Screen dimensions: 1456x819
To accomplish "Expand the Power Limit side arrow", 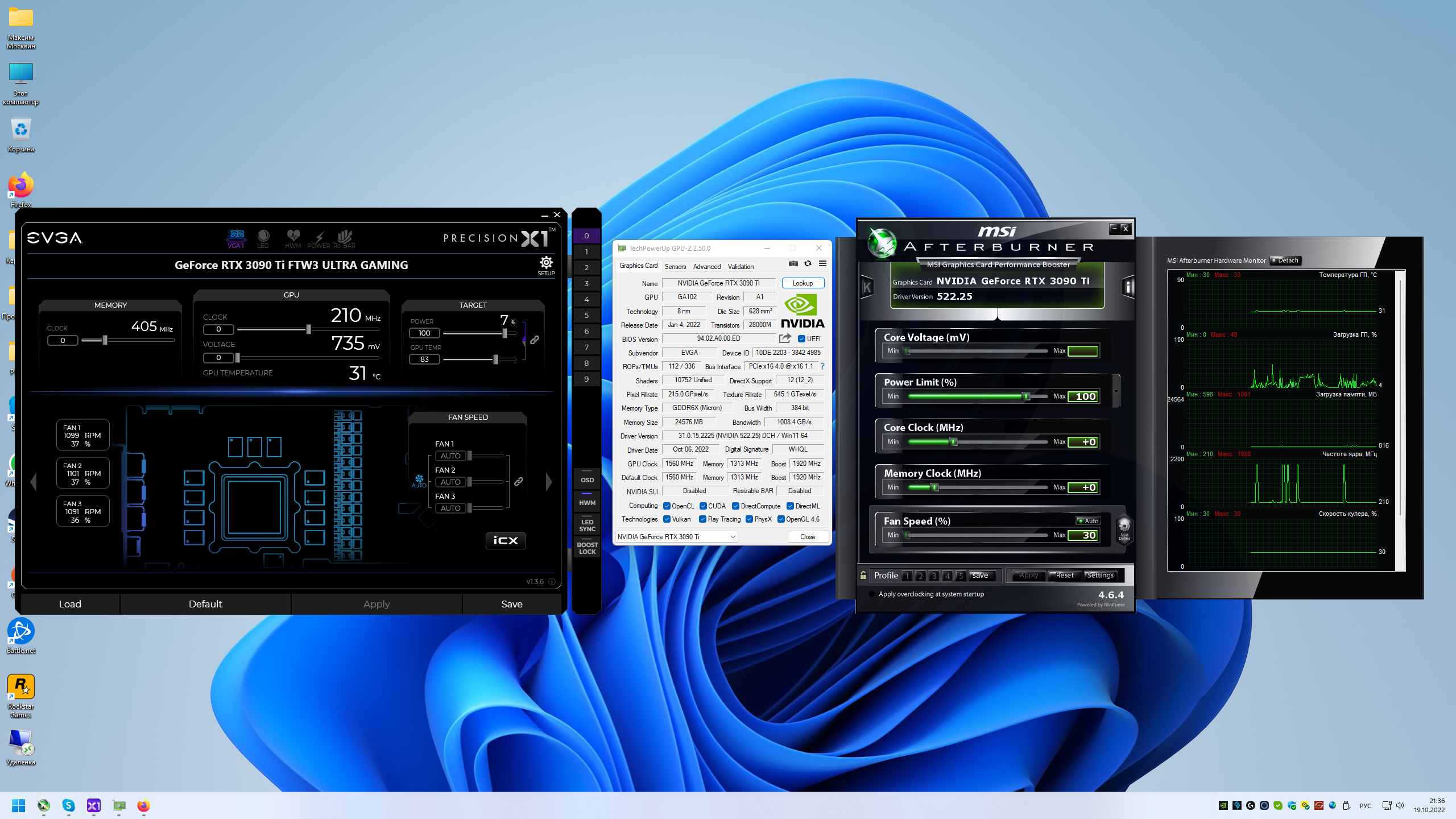I will point(1116,391).
